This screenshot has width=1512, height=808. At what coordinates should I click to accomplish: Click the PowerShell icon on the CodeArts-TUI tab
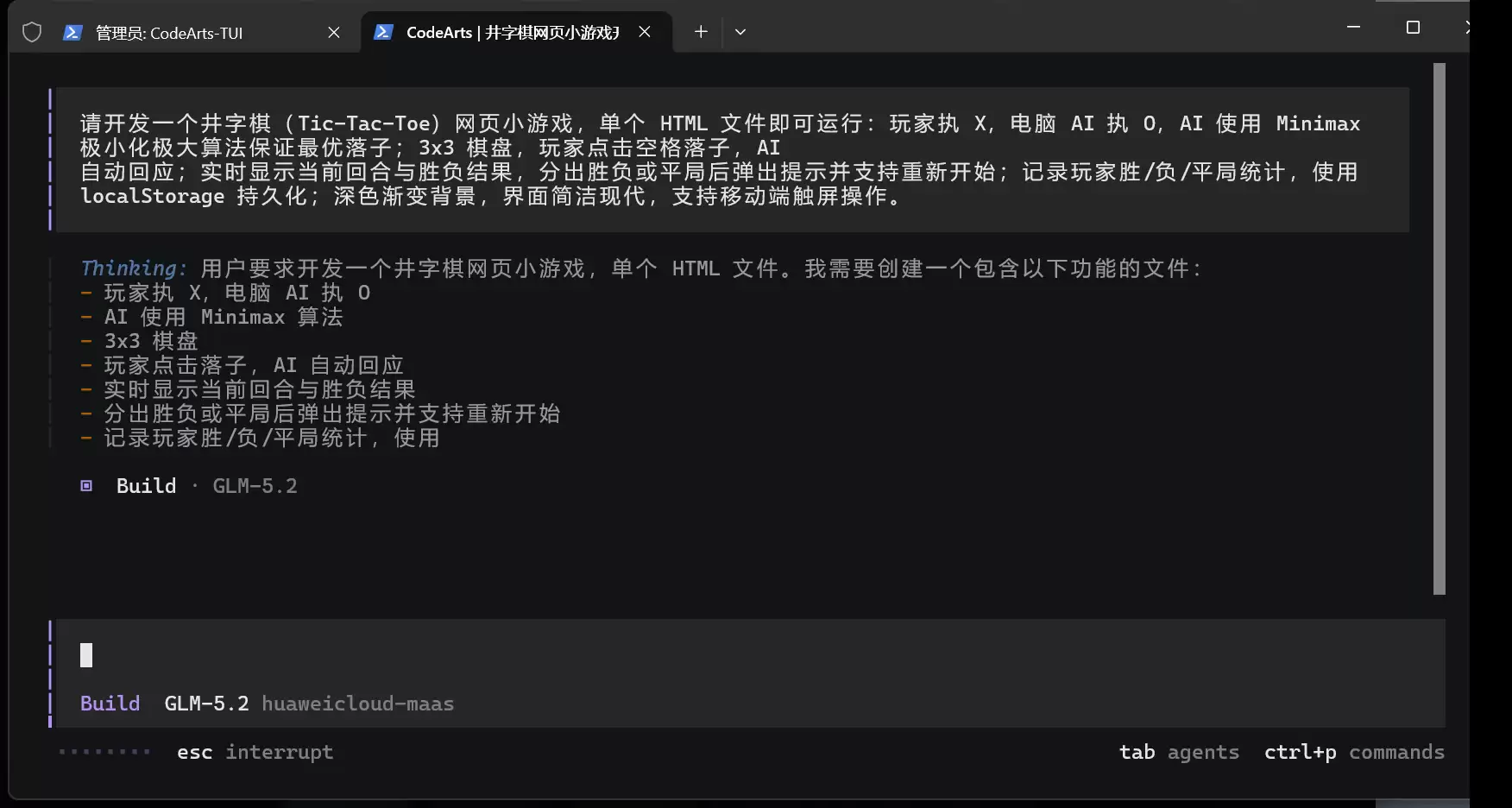72,33
